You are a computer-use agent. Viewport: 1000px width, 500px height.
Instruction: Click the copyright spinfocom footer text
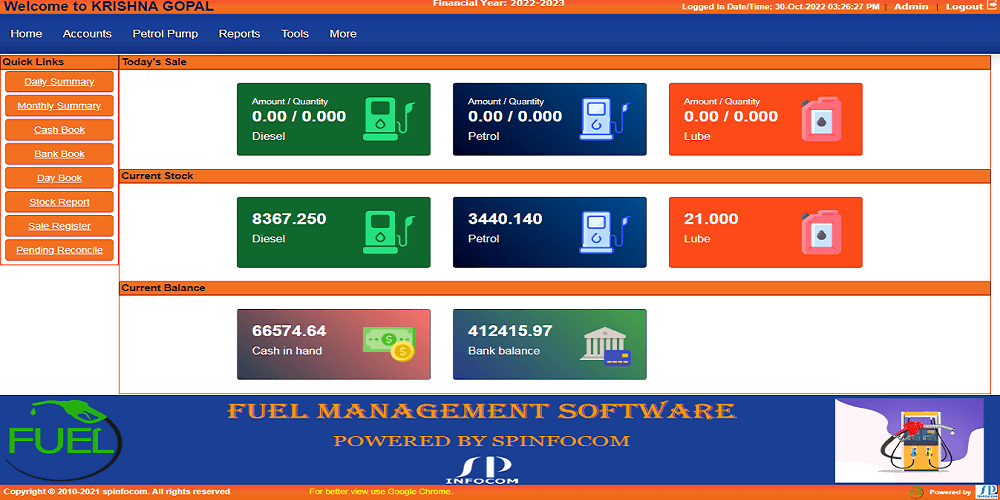(x=117, y=492)
